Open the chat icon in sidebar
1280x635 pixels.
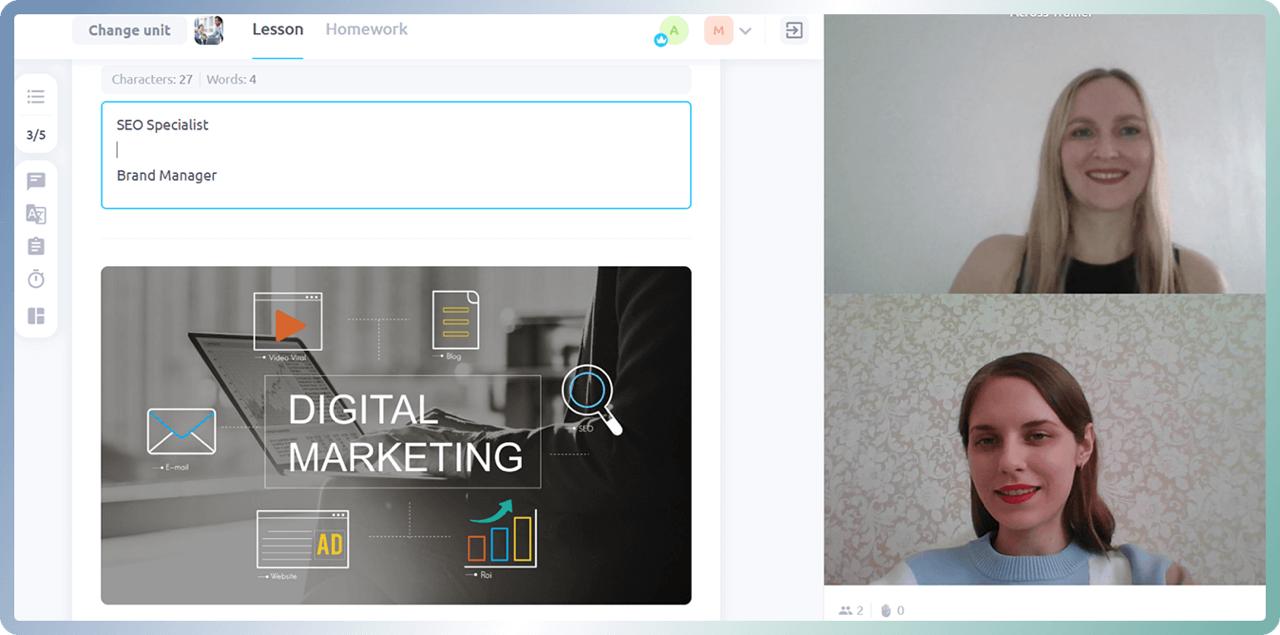point(36,181)
